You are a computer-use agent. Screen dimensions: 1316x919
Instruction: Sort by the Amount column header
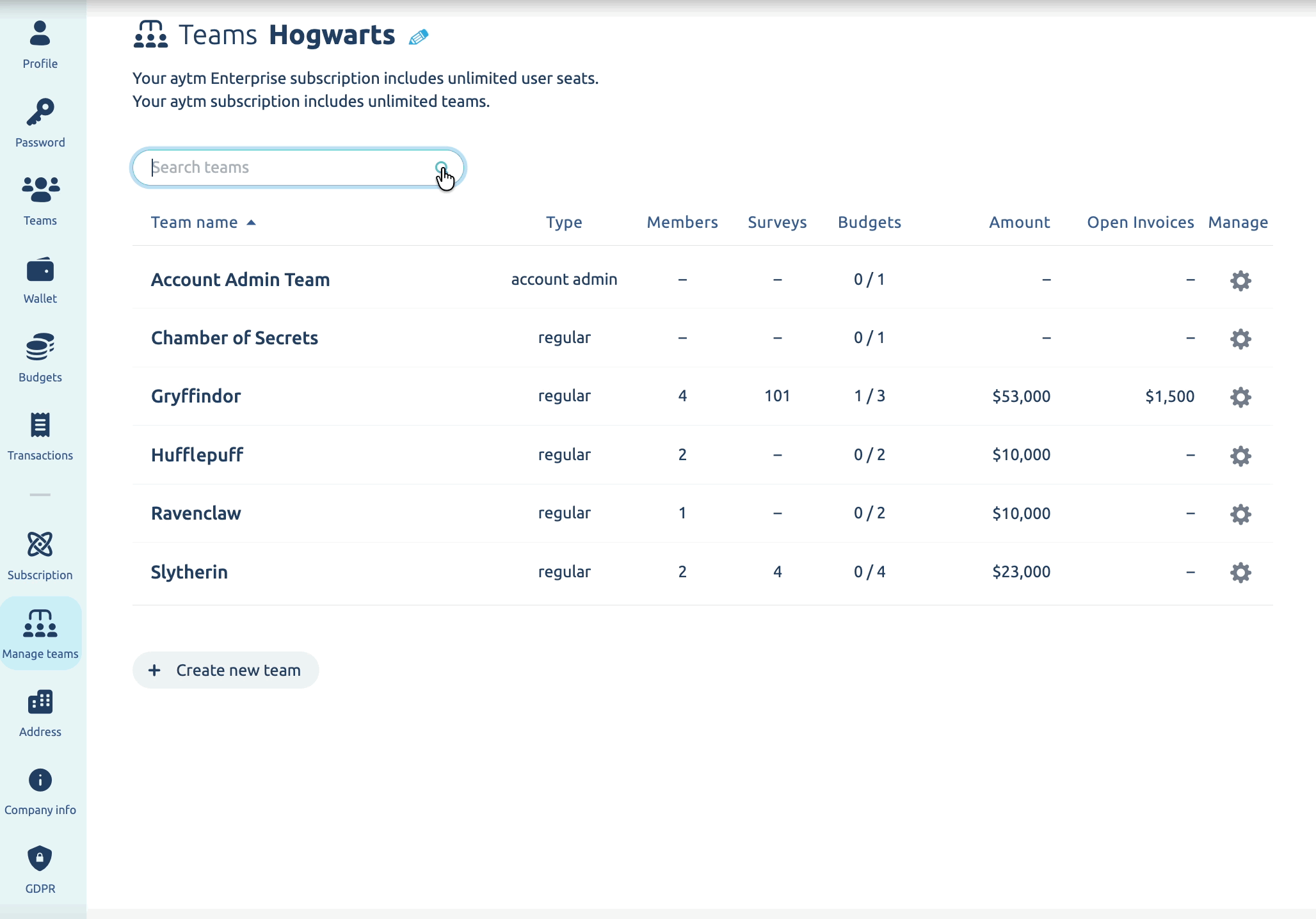(x=1020, y=223)
